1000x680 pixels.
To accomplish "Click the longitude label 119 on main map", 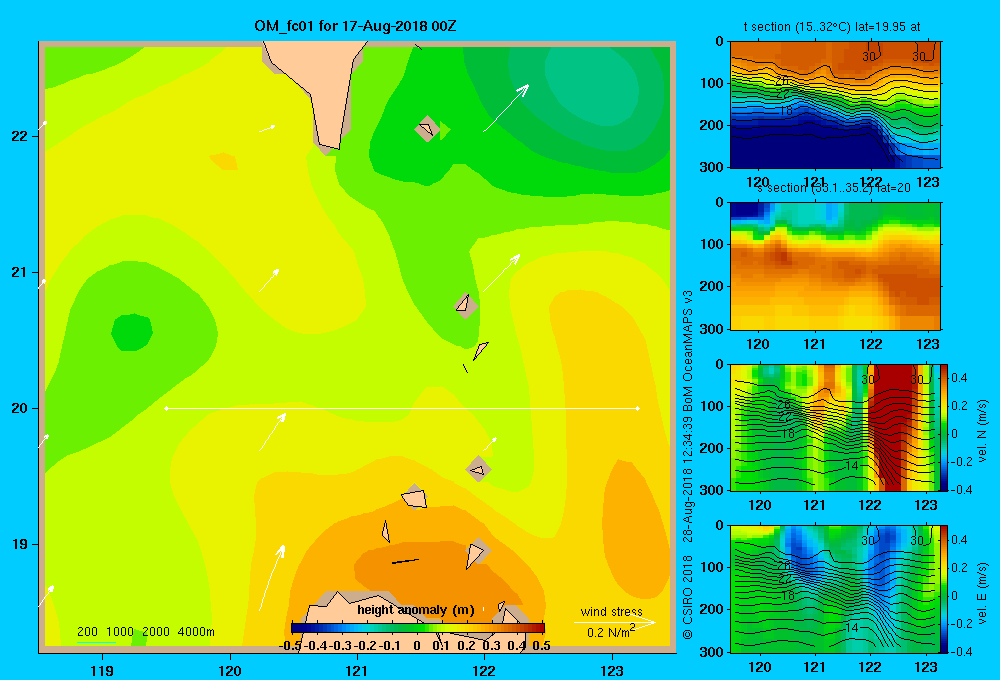I will [102, 670].
